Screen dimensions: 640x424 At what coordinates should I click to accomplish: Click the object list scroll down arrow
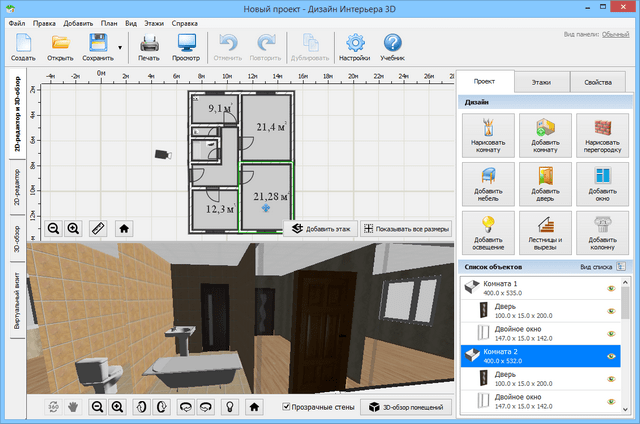pyautogui.click(x=625, y=410)
